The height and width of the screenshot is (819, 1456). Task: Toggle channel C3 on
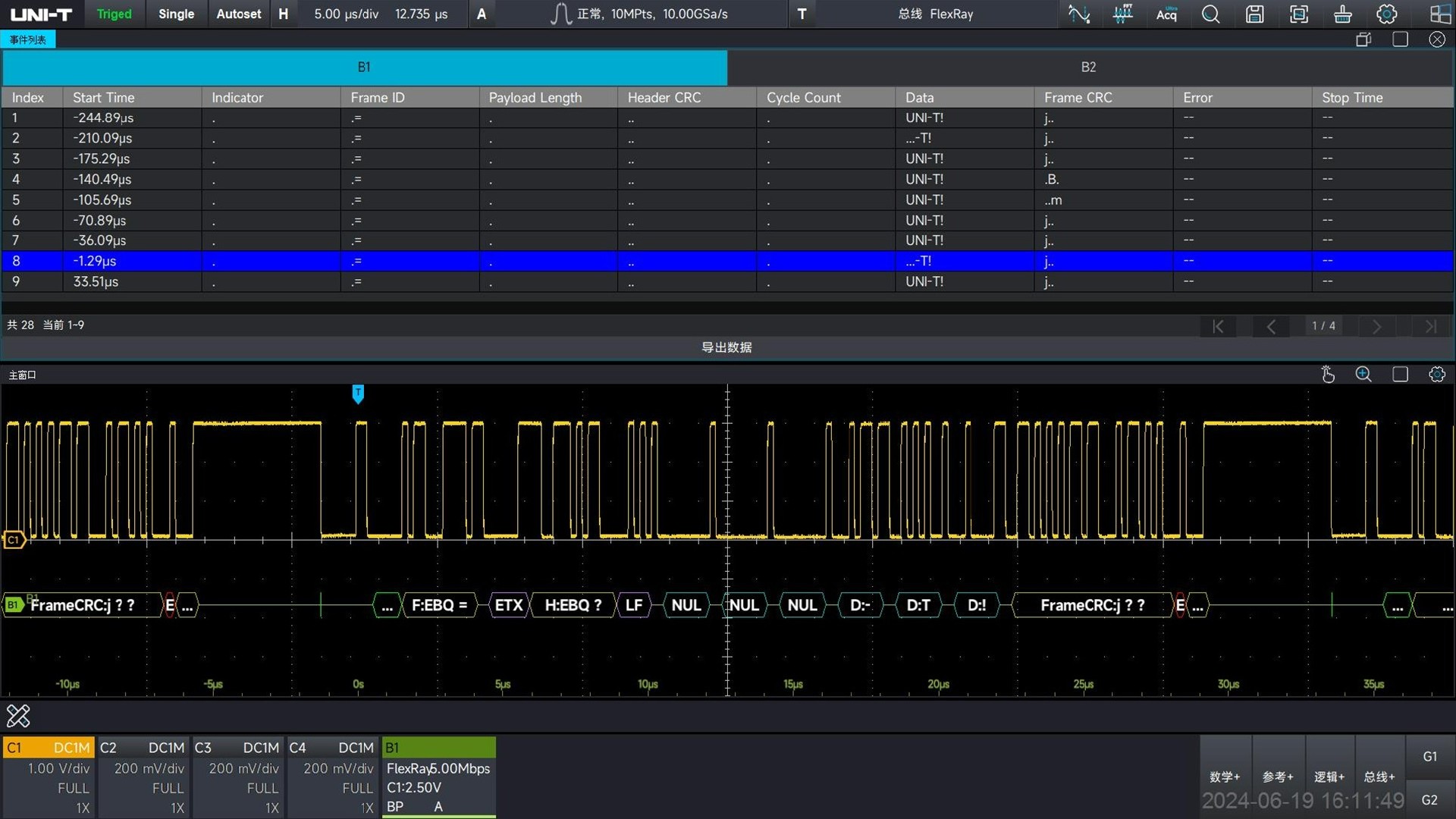(237, 777)
